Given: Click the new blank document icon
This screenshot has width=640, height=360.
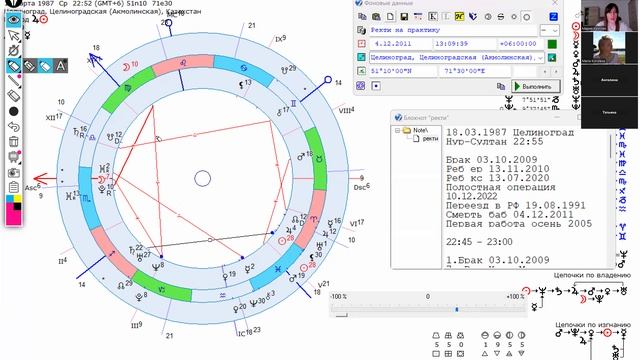Looking at the screenshot, I should point(390,17).
